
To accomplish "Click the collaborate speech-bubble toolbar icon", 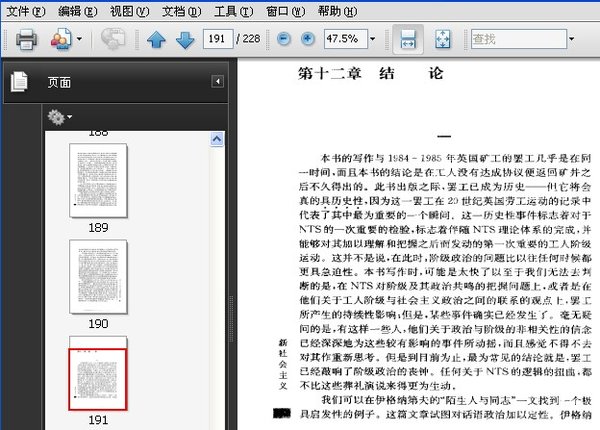I will 113,39.
